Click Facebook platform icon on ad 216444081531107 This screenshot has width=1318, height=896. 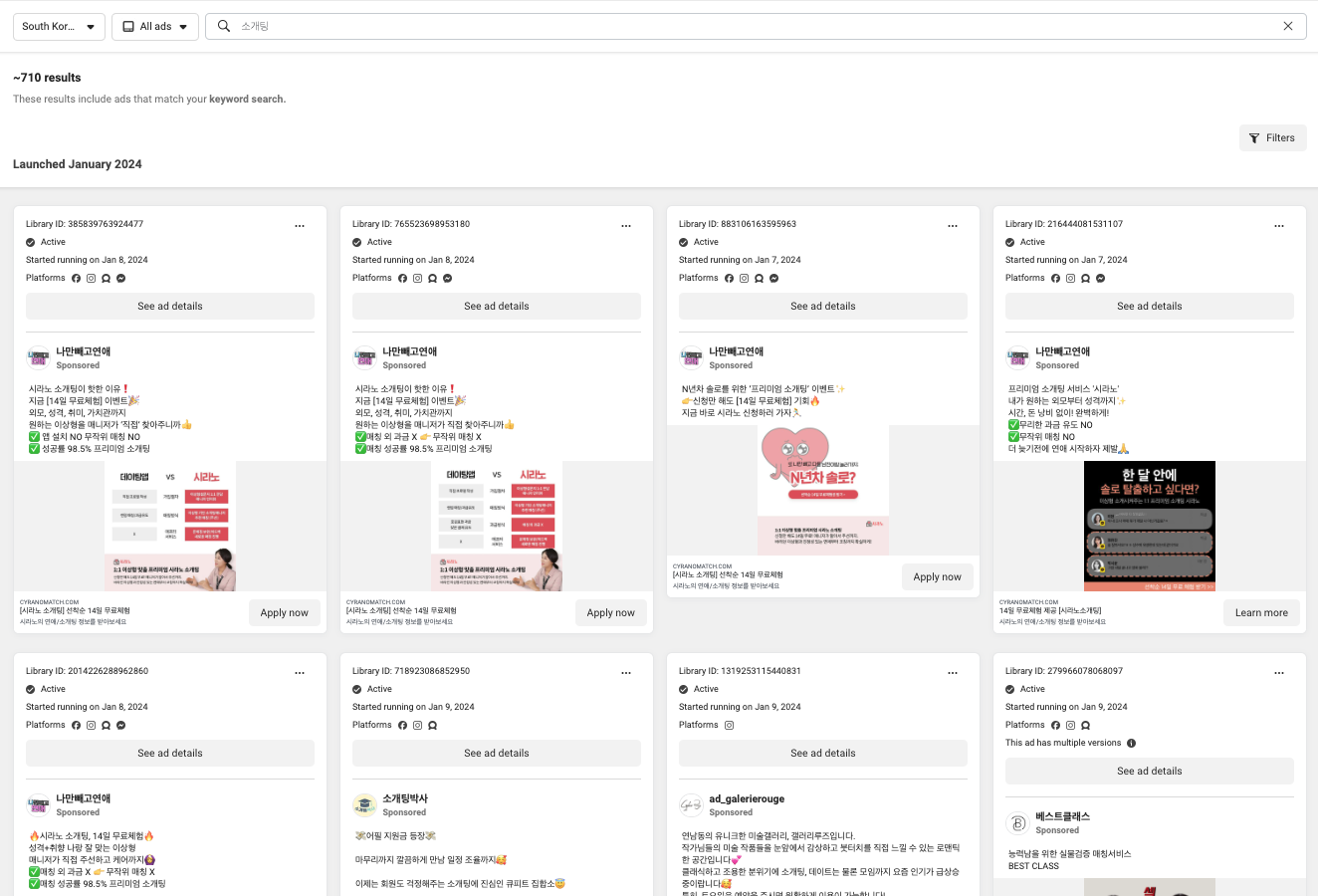tap(1055, 279)
